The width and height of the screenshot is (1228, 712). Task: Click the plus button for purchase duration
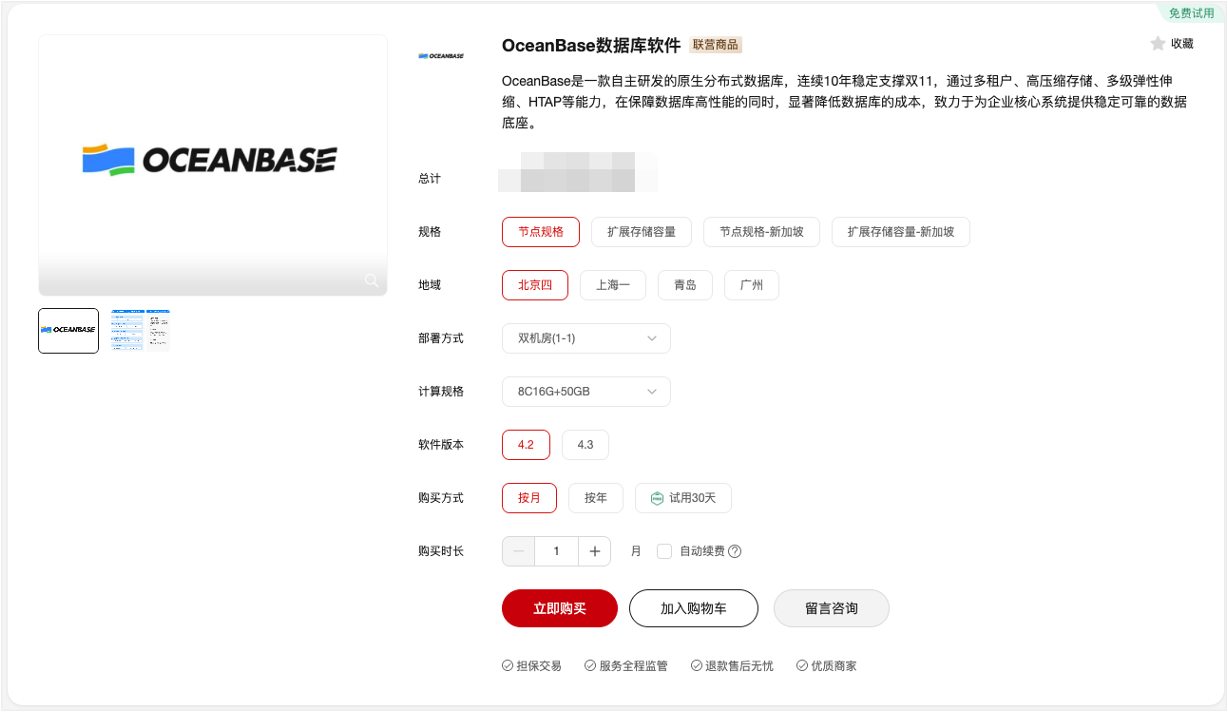point(594,551)
